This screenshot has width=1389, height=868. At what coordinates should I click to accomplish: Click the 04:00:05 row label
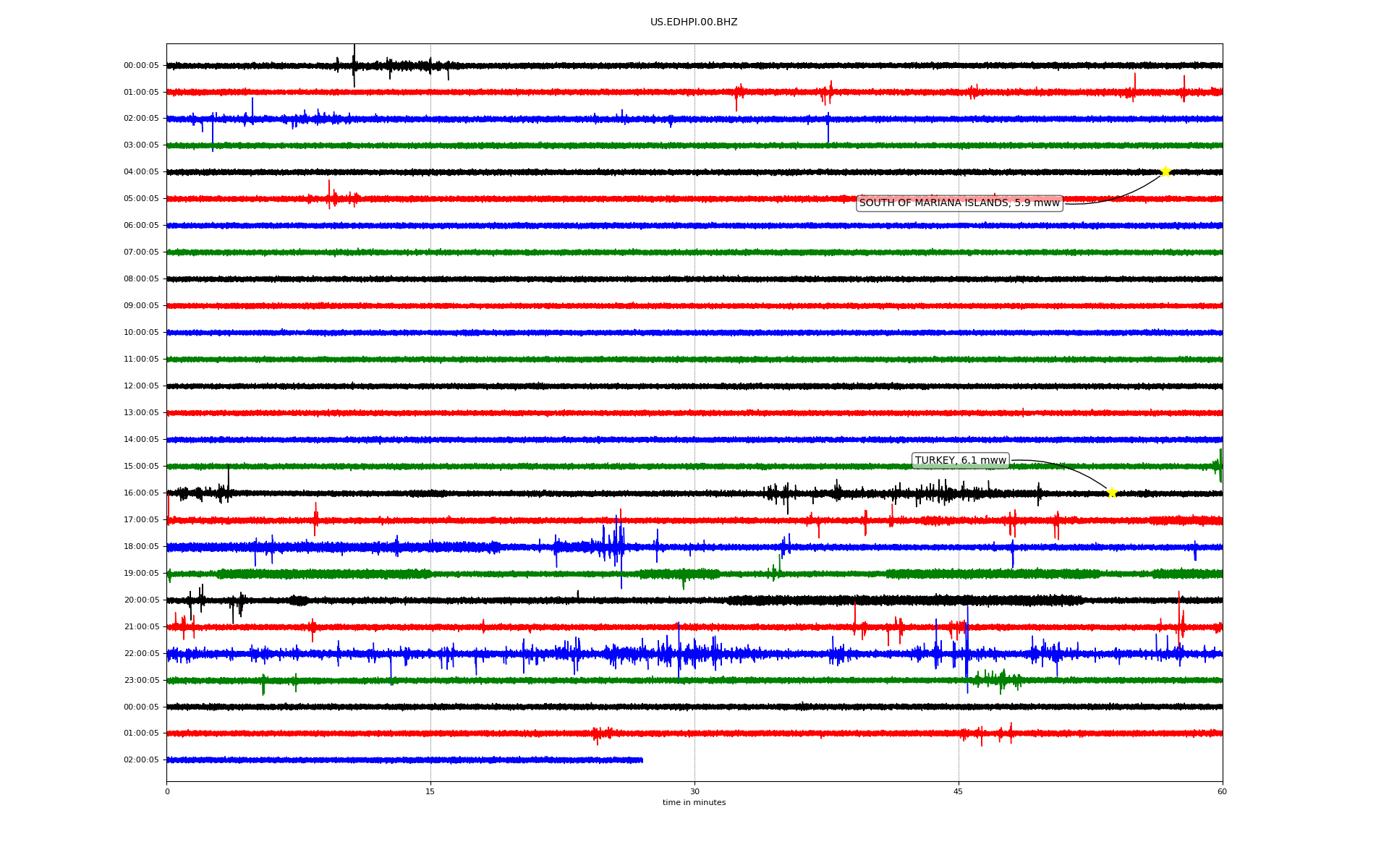[x=141, y=172]
